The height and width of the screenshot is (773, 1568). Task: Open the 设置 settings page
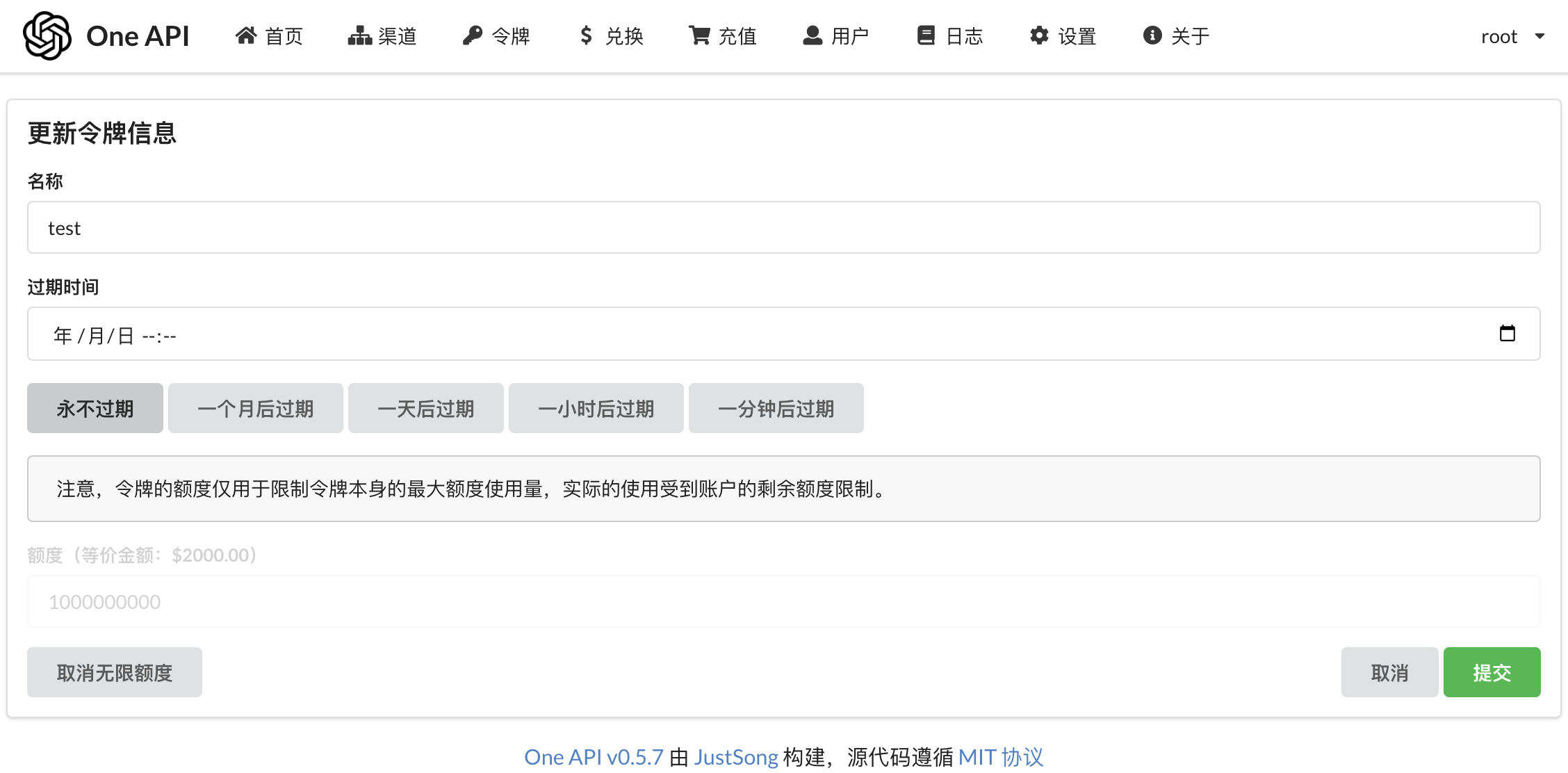(1063, 36)
